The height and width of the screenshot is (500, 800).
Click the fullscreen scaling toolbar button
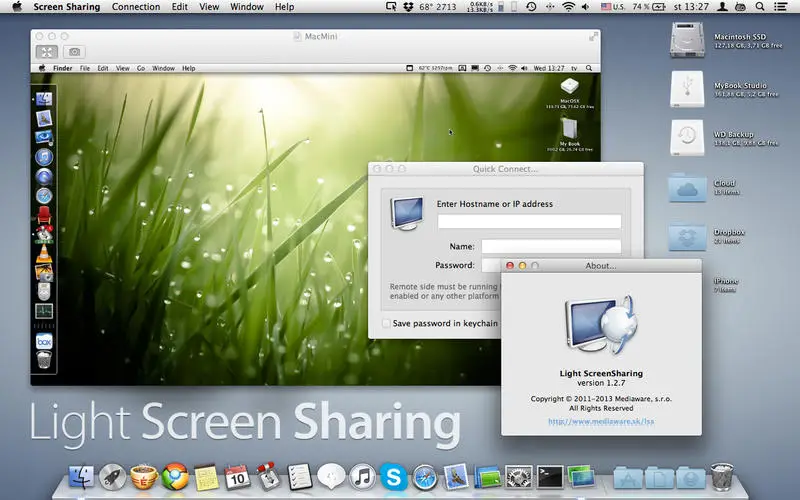coord(46,51)
